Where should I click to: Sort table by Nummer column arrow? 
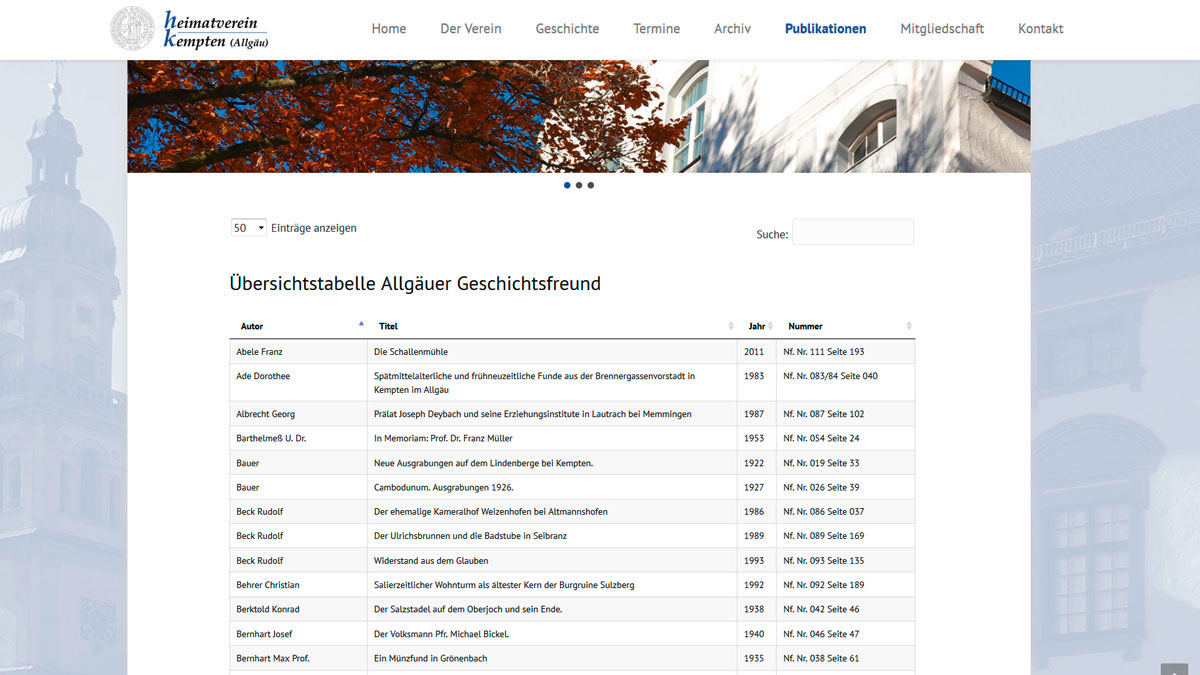click(908, 326)
